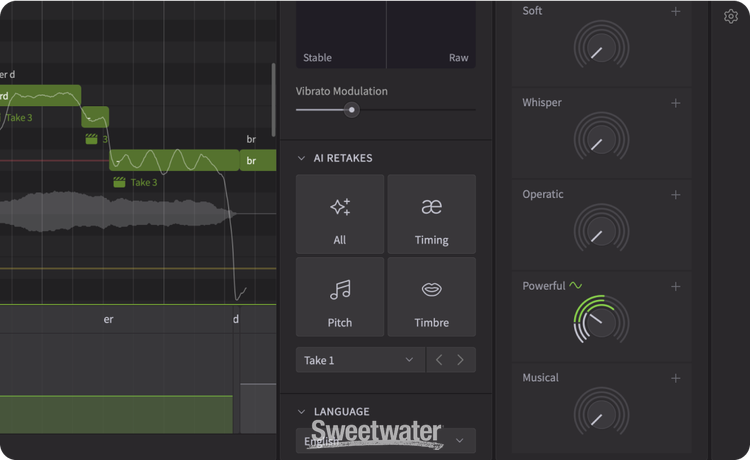
Task: Go to the next take arrow
Action: [x=461, y=360]
